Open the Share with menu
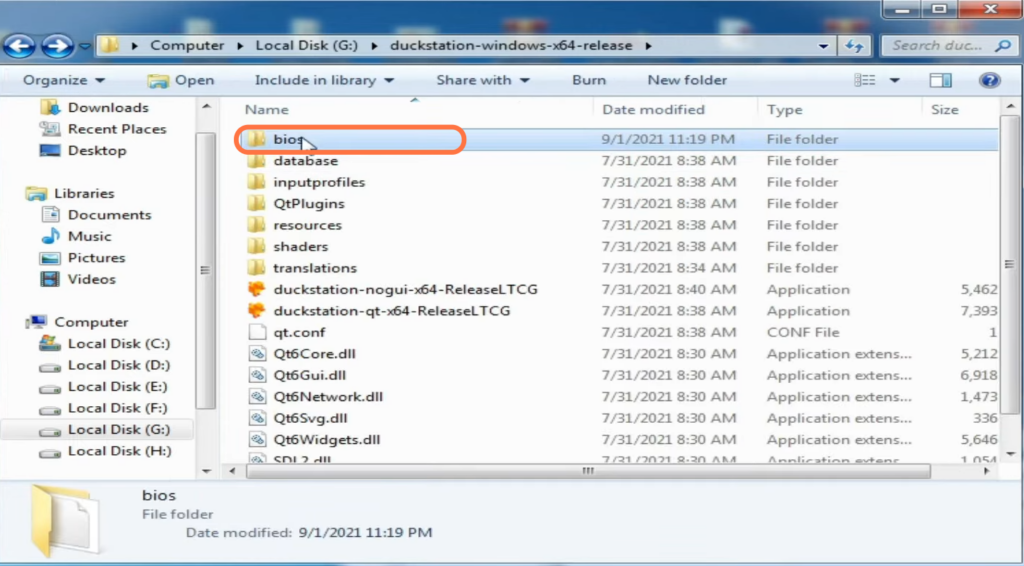The height and width of the screenshot is (566, 1024). (x=483, y=80)
